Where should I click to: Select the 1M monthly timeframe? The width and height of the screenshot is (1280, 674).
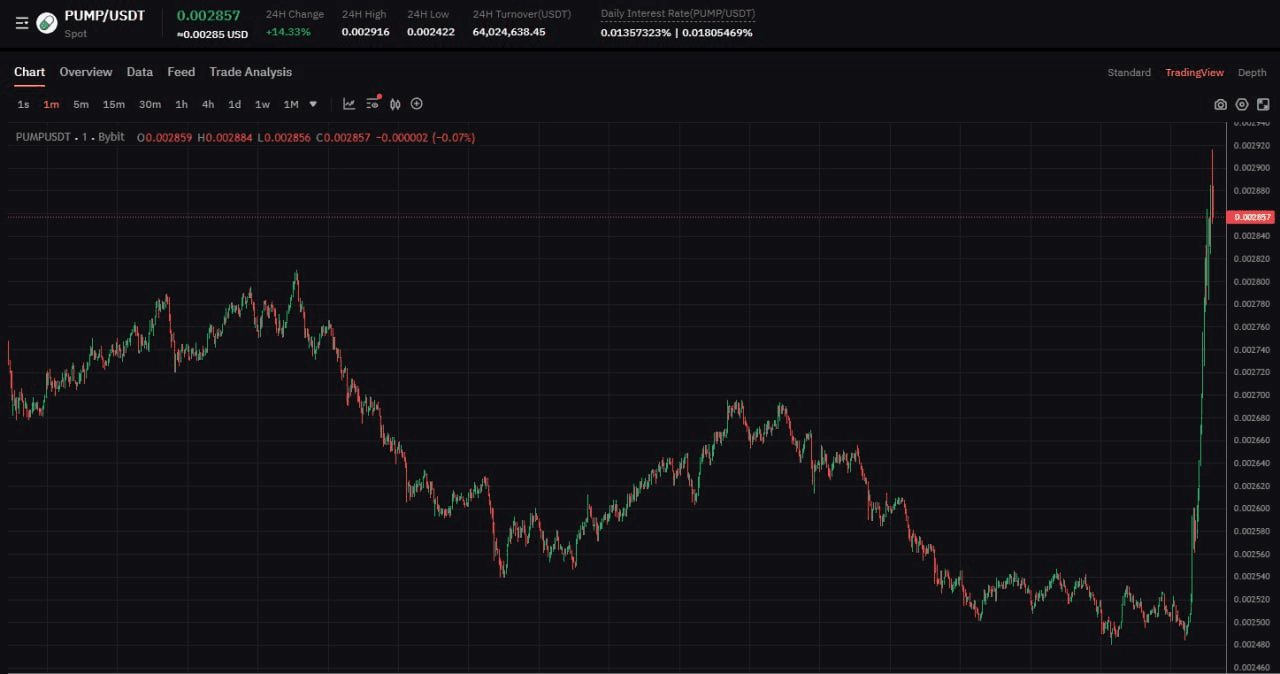[291, 104]
